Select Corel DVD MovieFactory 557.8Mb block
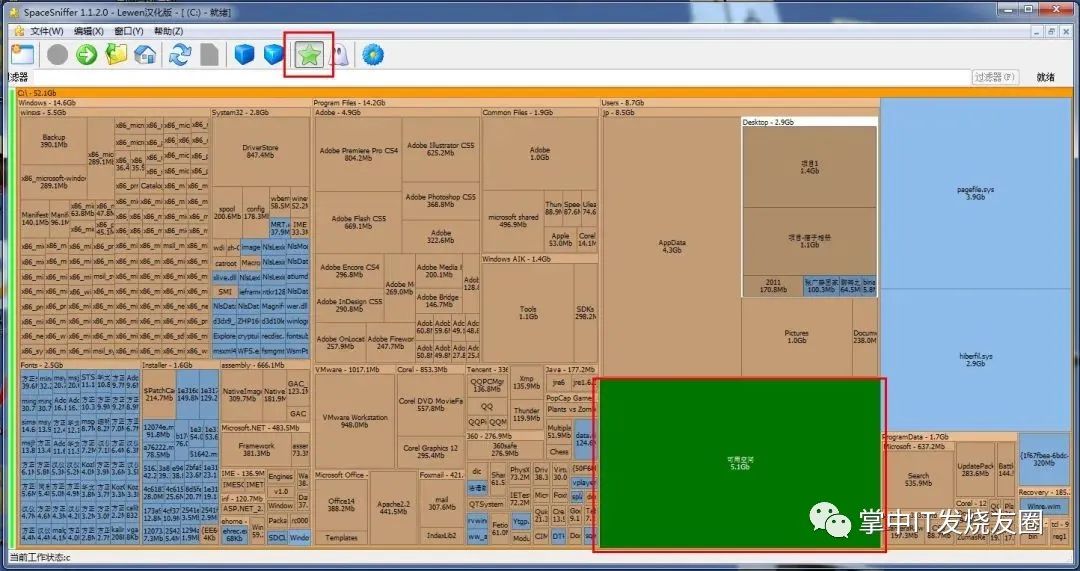 (430, 404)
